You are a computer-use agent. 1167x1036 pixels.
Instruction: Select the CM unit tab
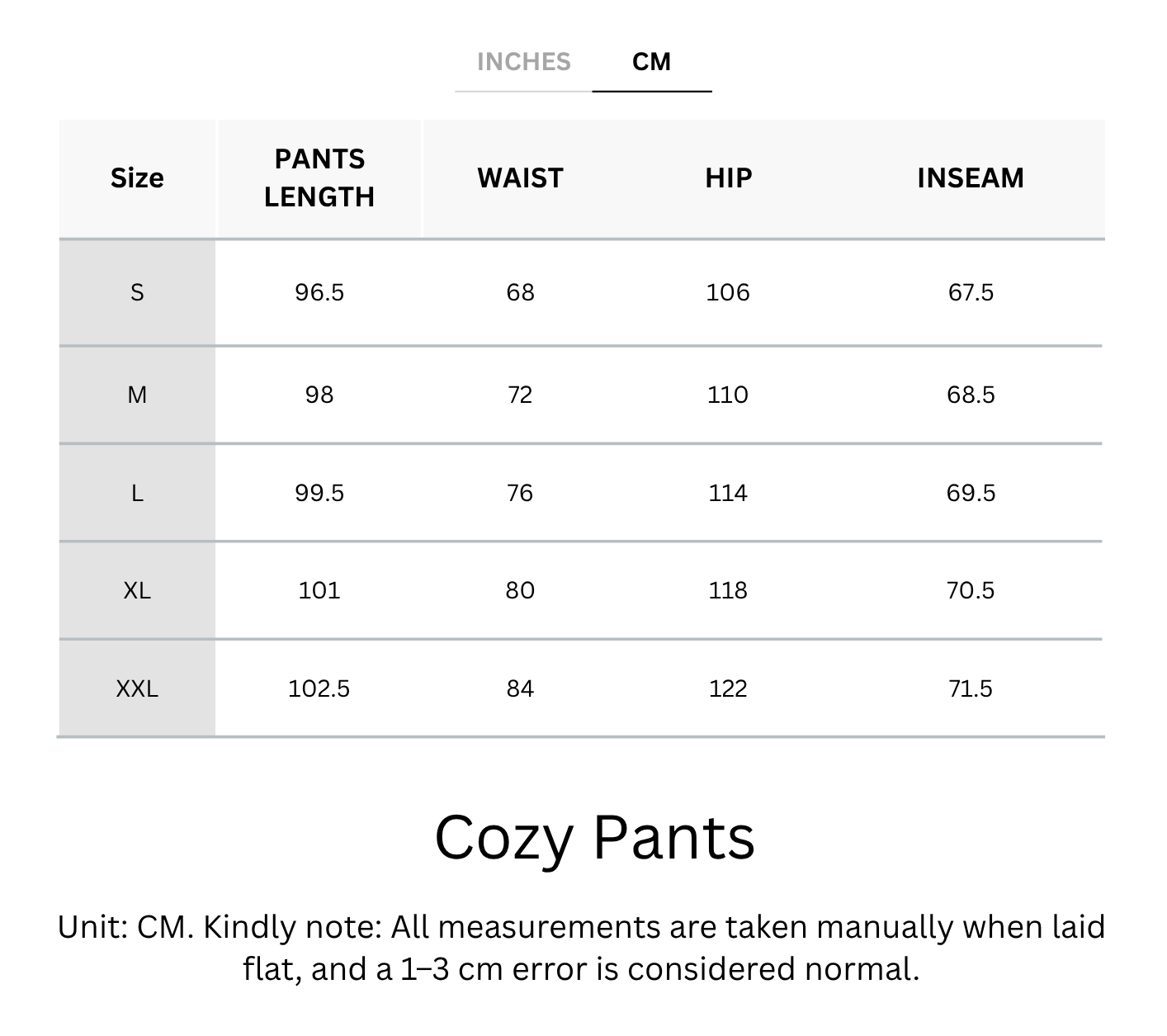tap(651, 62)
